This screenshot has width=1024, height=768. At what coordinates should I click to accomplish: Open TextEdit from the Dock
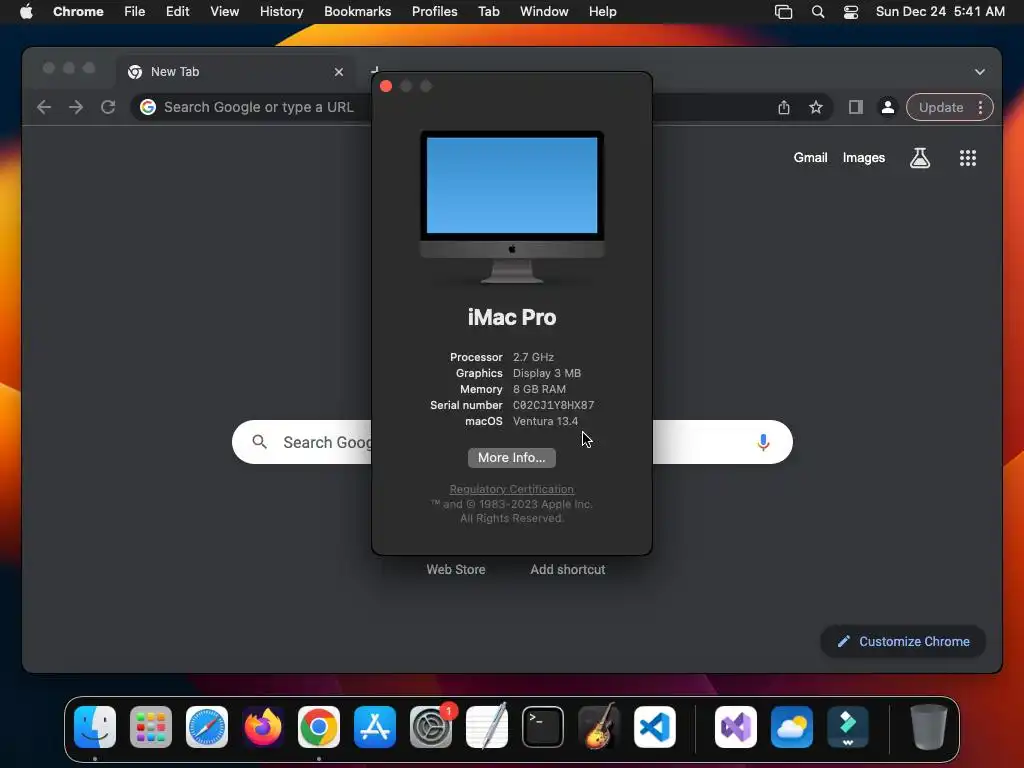point(487,727)
